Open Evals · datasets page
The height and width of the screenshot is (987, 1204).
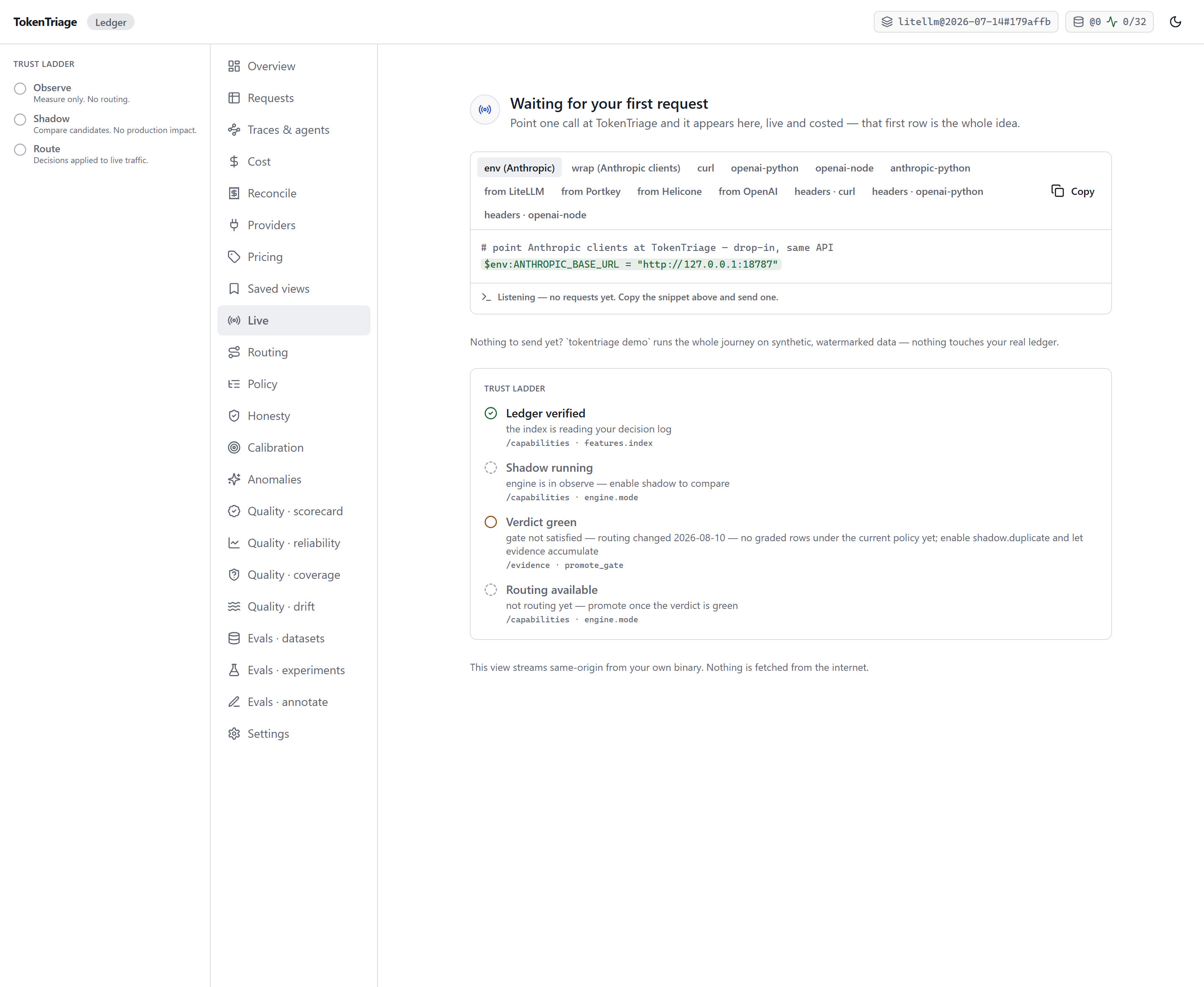294,639
